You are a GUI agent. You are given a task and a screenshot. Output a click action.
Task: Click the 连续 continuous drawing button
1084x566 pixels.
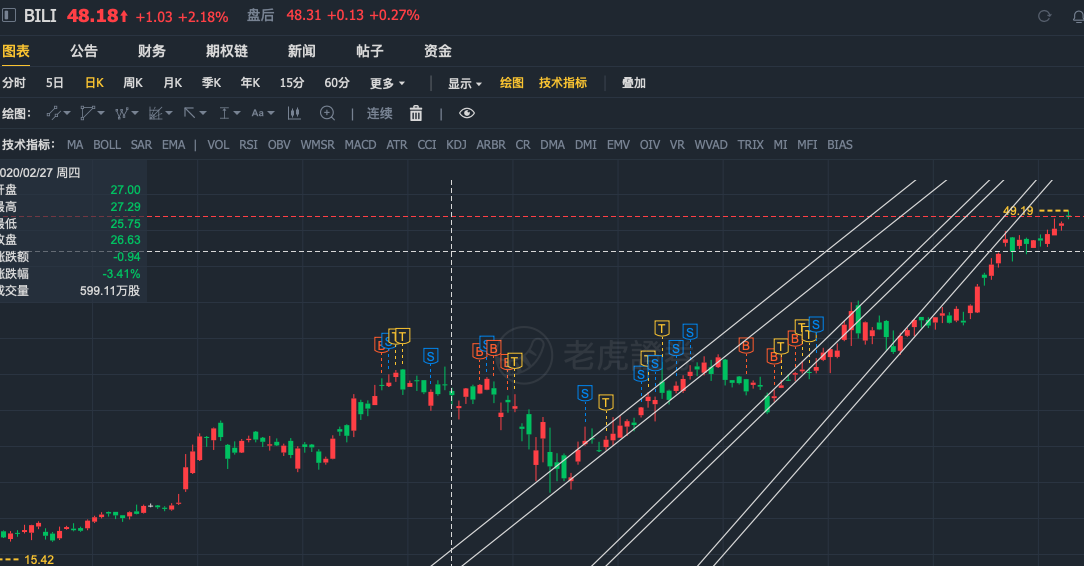(x=380, y=113)
